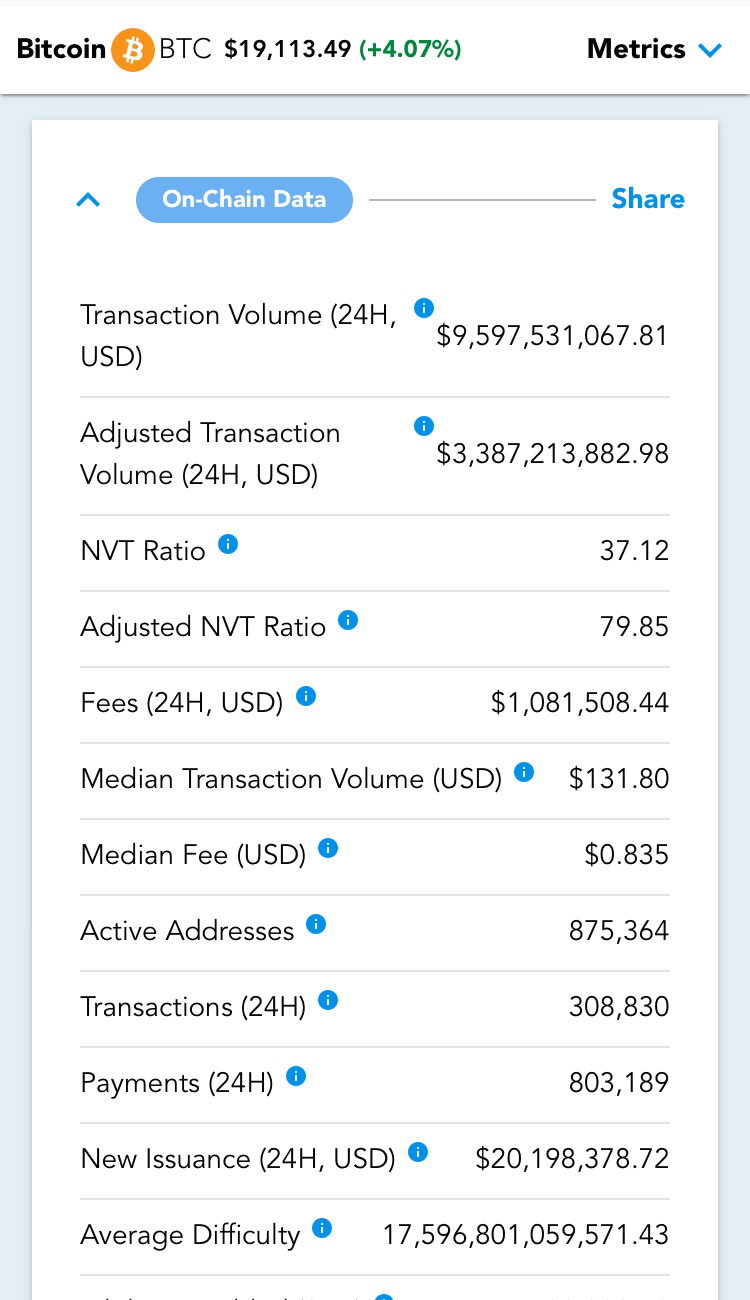Show info tooltip beside Adjusted NVT Ratio
The height and width of the screenshot is (1300, 750).
pos(348,620)
